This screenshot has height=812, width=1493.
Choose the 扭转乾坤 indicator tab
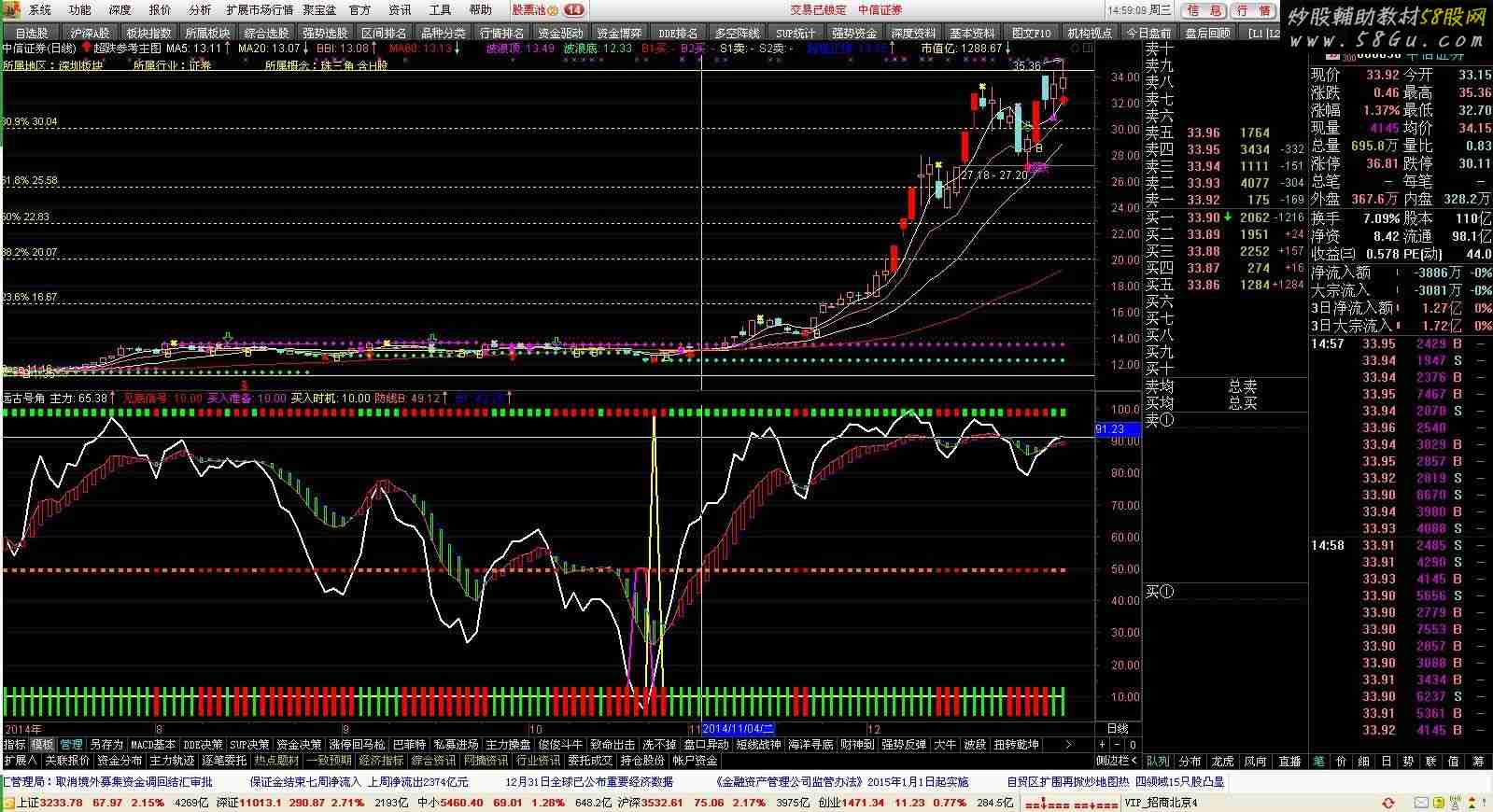pyautogui.click(x=1016, y=745)
